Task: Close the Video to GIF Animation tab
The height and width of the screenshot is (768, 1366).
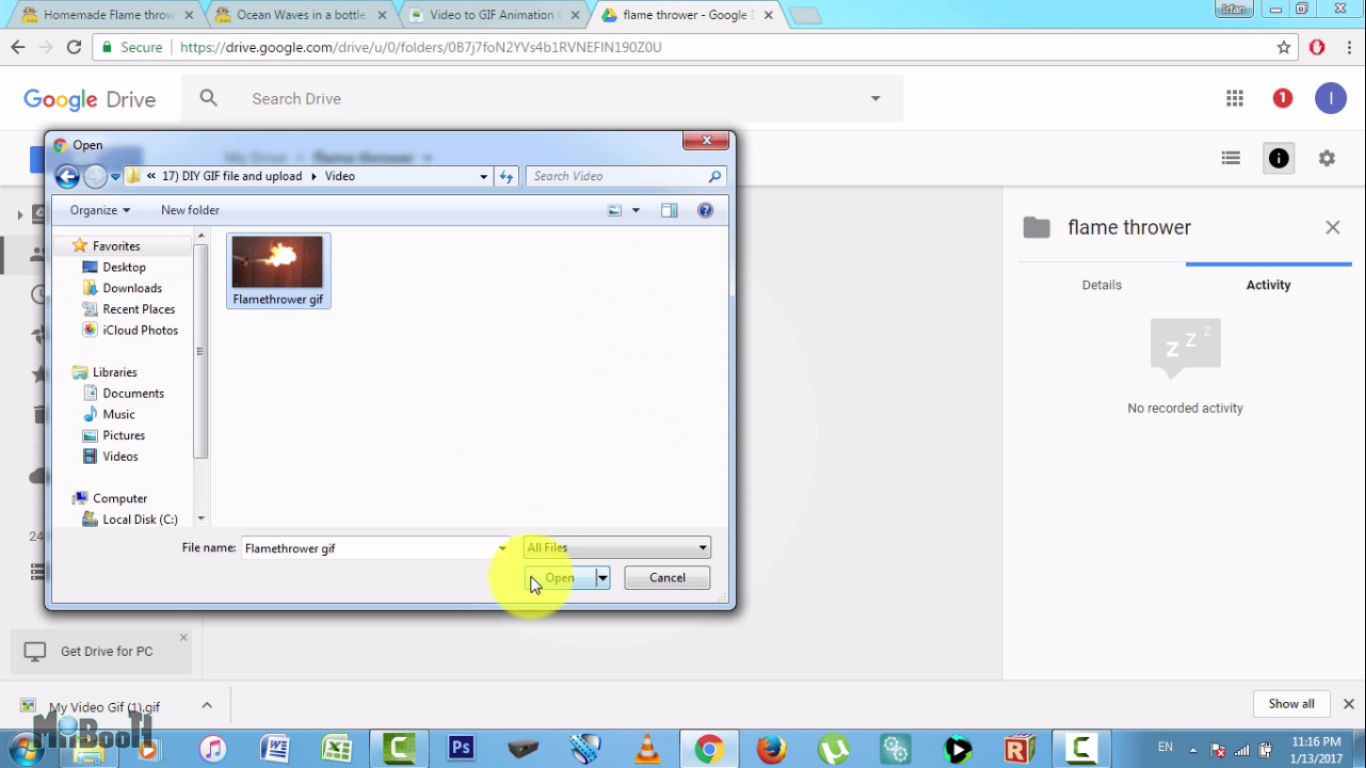Action: point(575,15)
